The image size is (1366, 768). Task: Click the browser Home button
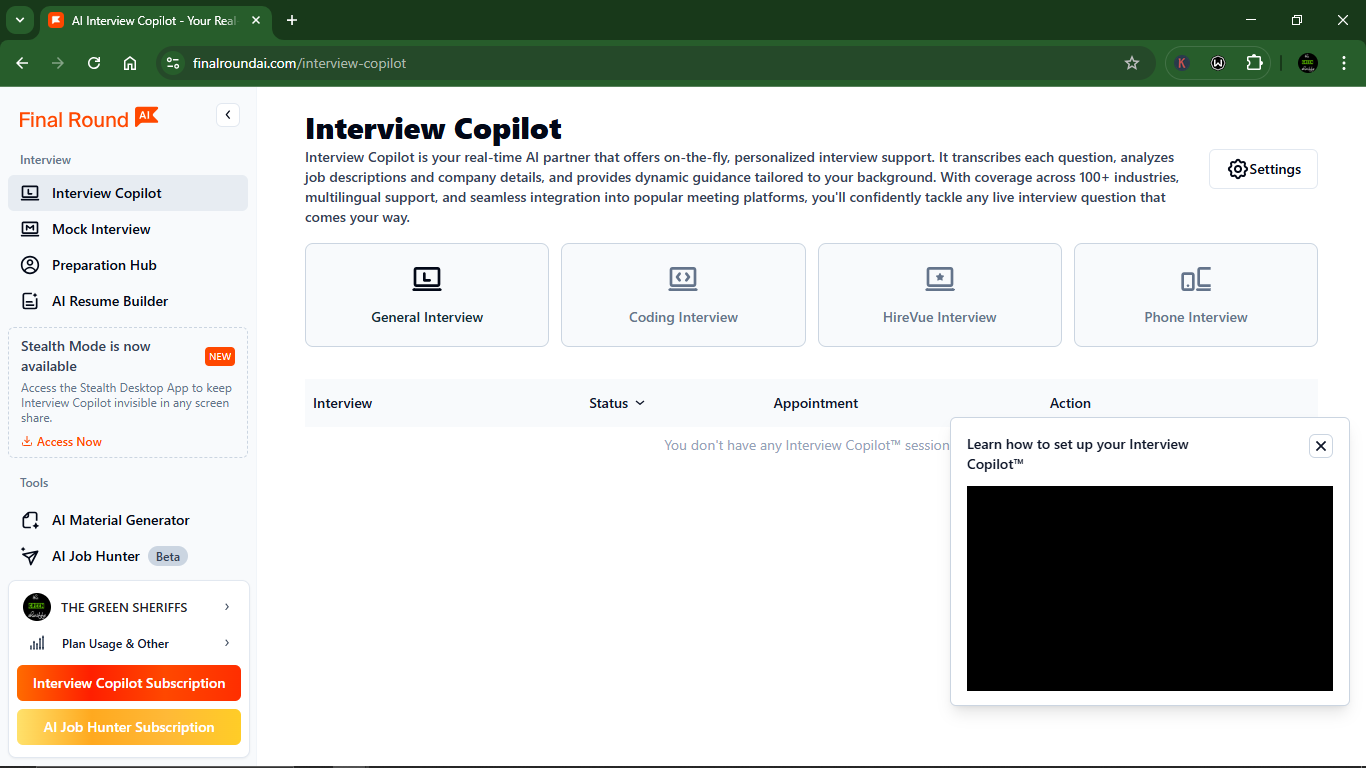(x=130, y=63)
